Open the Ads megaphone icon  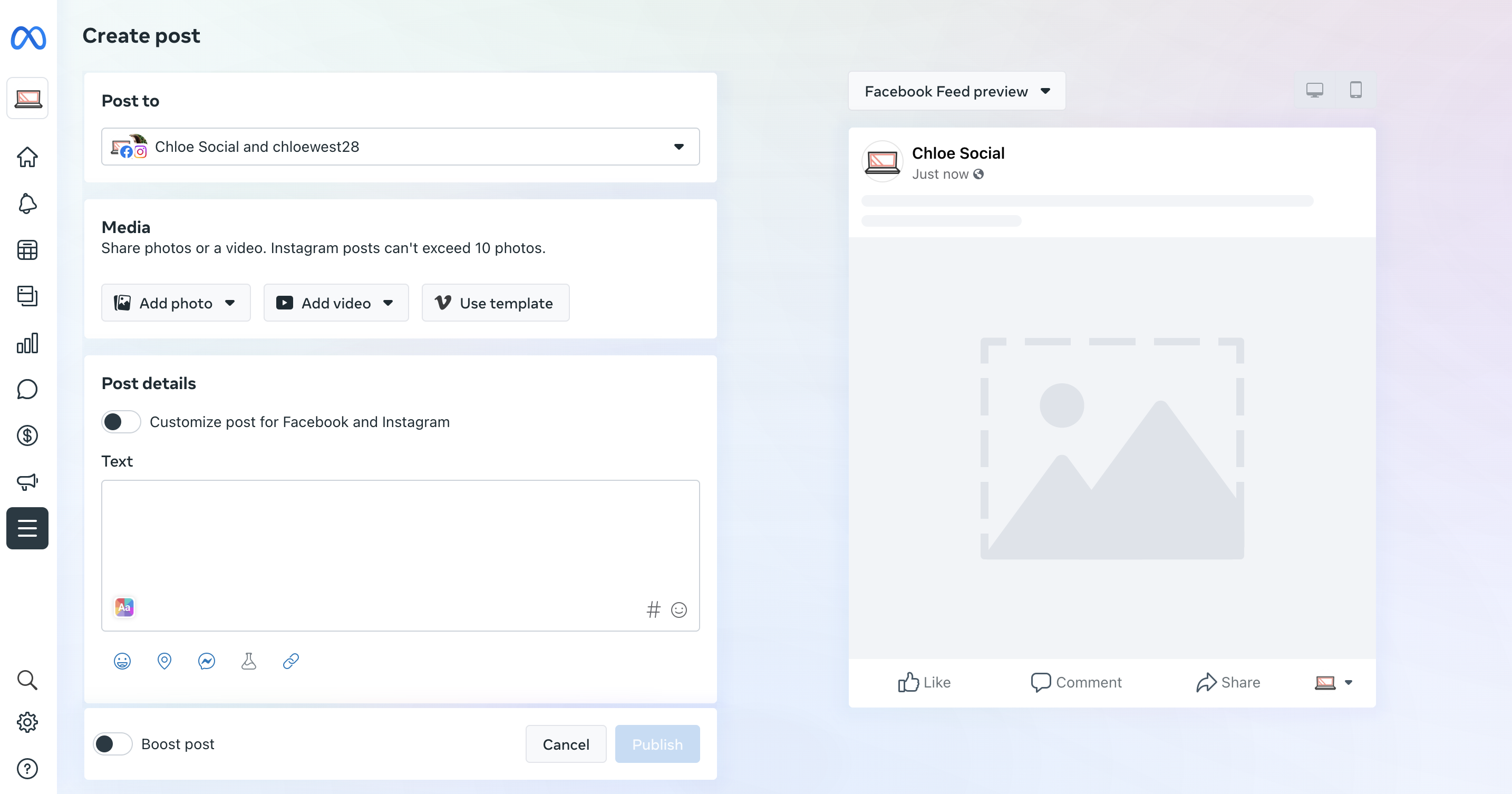pyautogui.click(x=27, y=482)
